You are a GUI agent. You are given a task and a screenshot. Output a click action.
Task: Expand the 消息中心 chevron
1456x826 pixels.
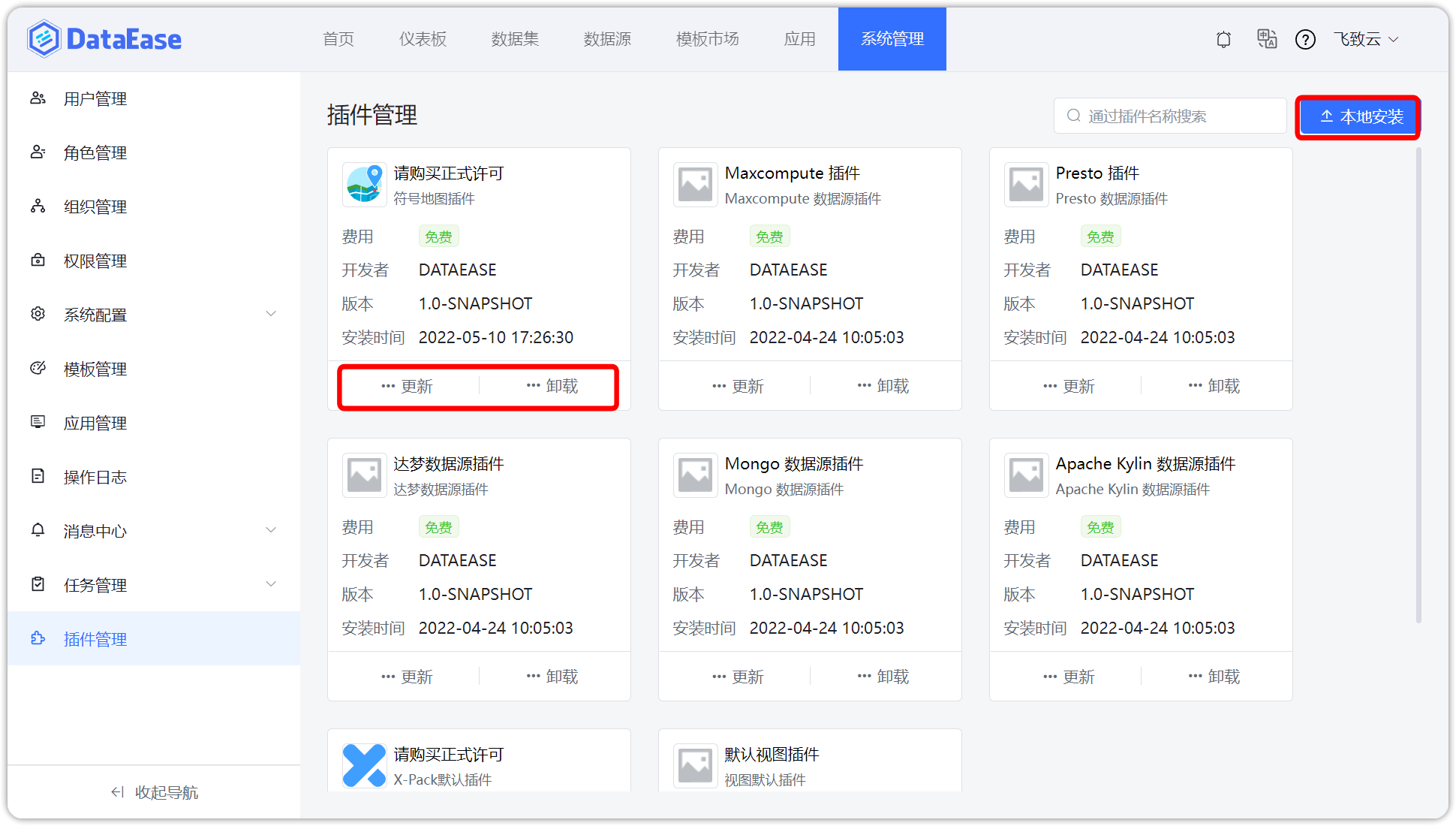tap(271, 530)
